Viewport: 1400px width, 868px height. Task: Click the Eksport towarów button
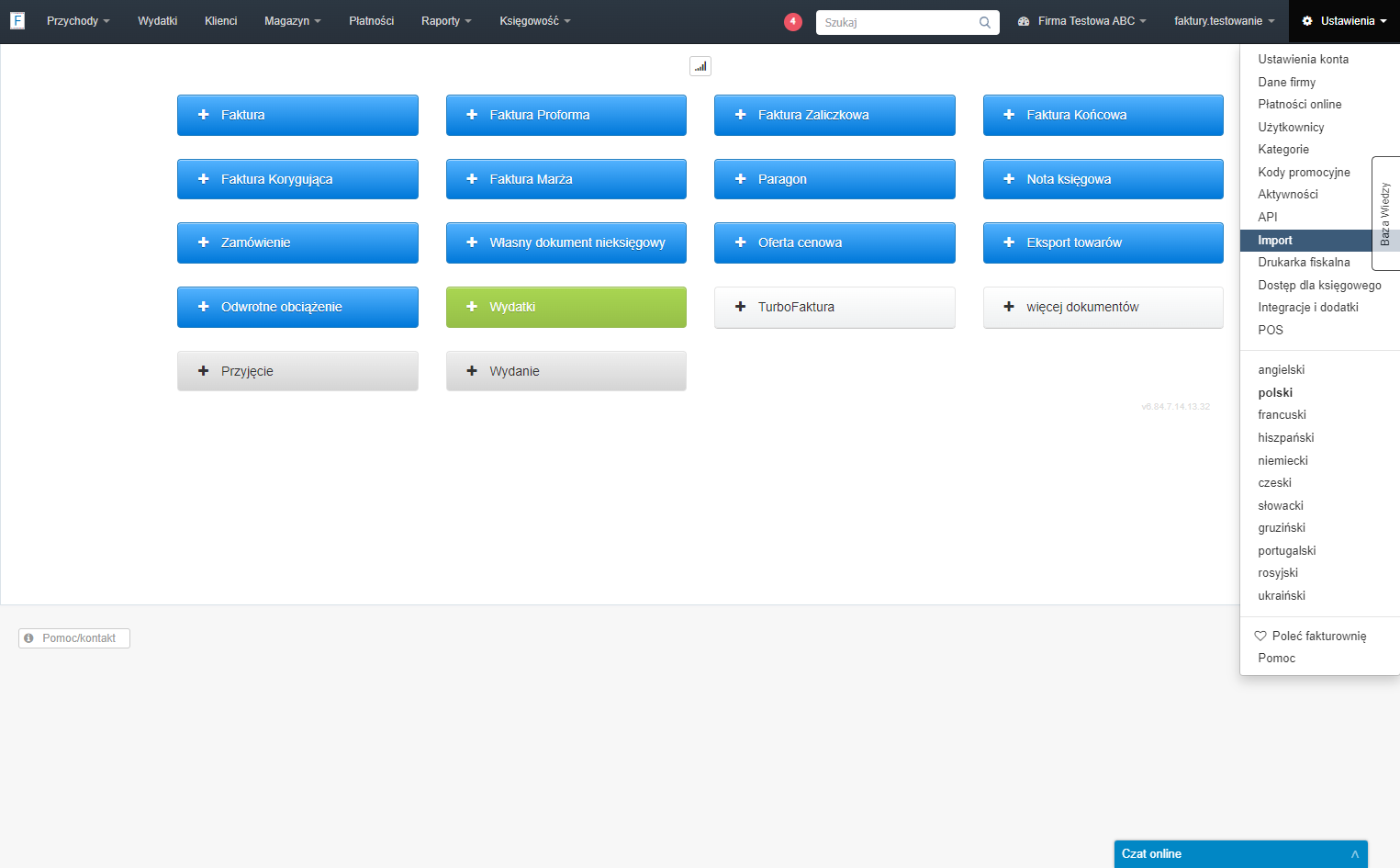click(x=1103, y=242)
